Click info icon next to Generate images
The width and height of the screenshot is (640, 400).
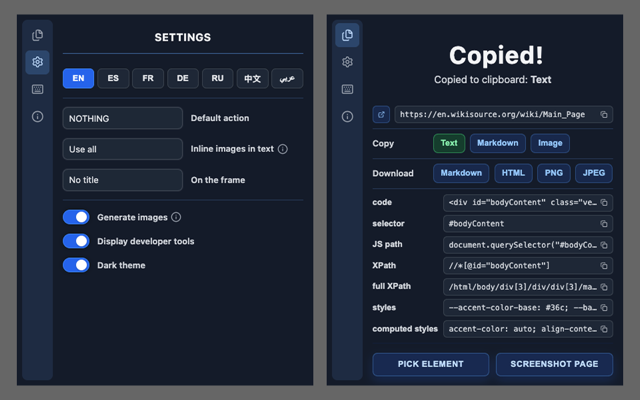176,217
